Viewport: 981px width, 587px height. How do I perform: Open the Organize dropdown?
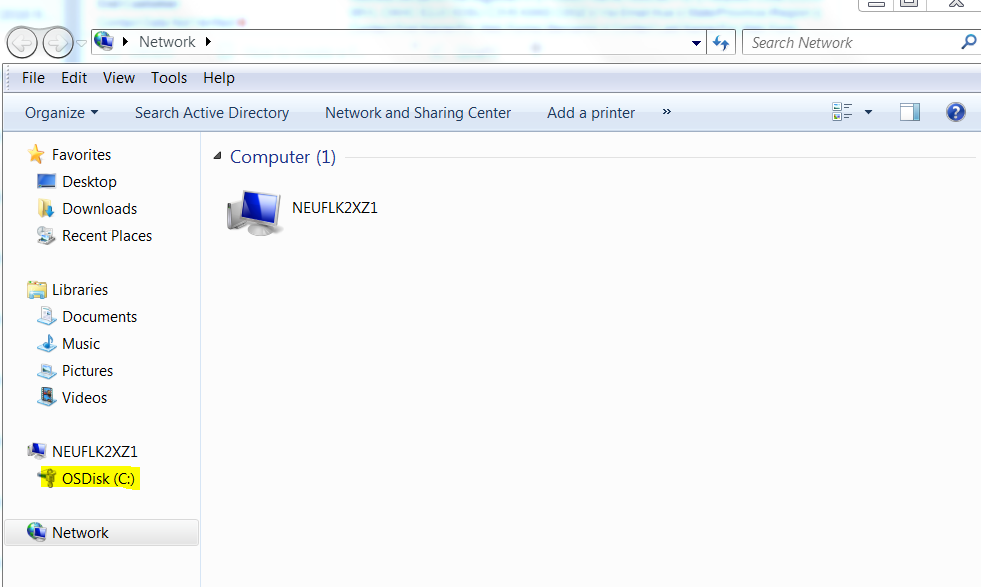click(61, 113)
